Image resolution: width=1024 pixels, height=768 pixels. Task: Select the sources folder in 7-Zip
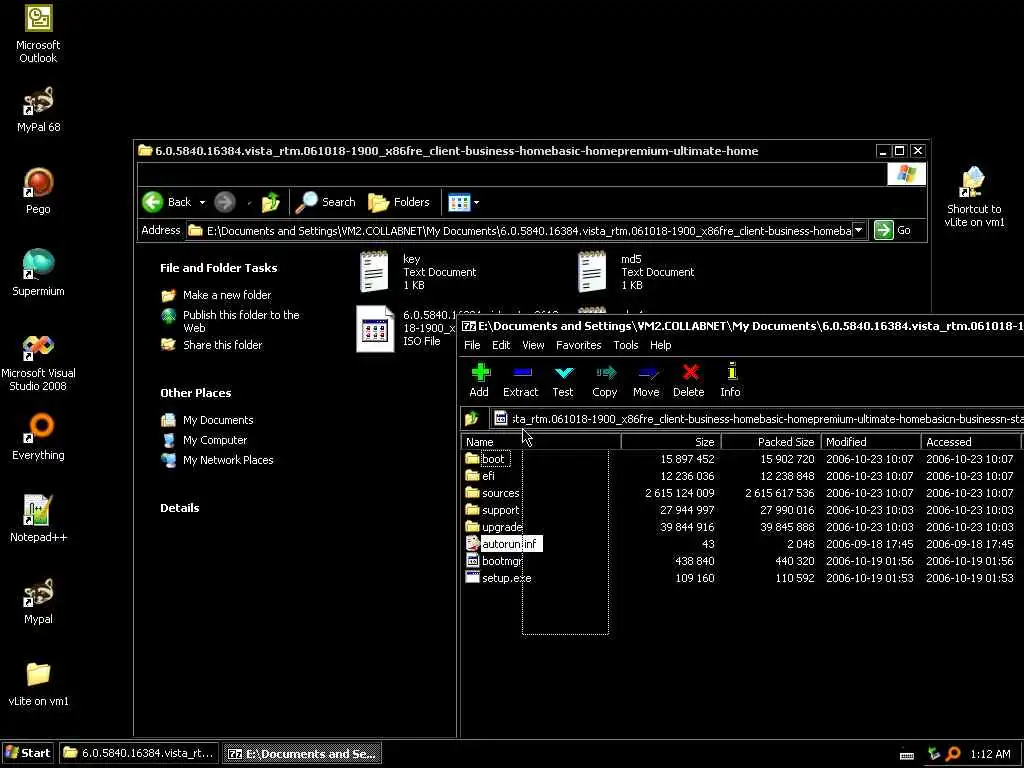[493, 493]
